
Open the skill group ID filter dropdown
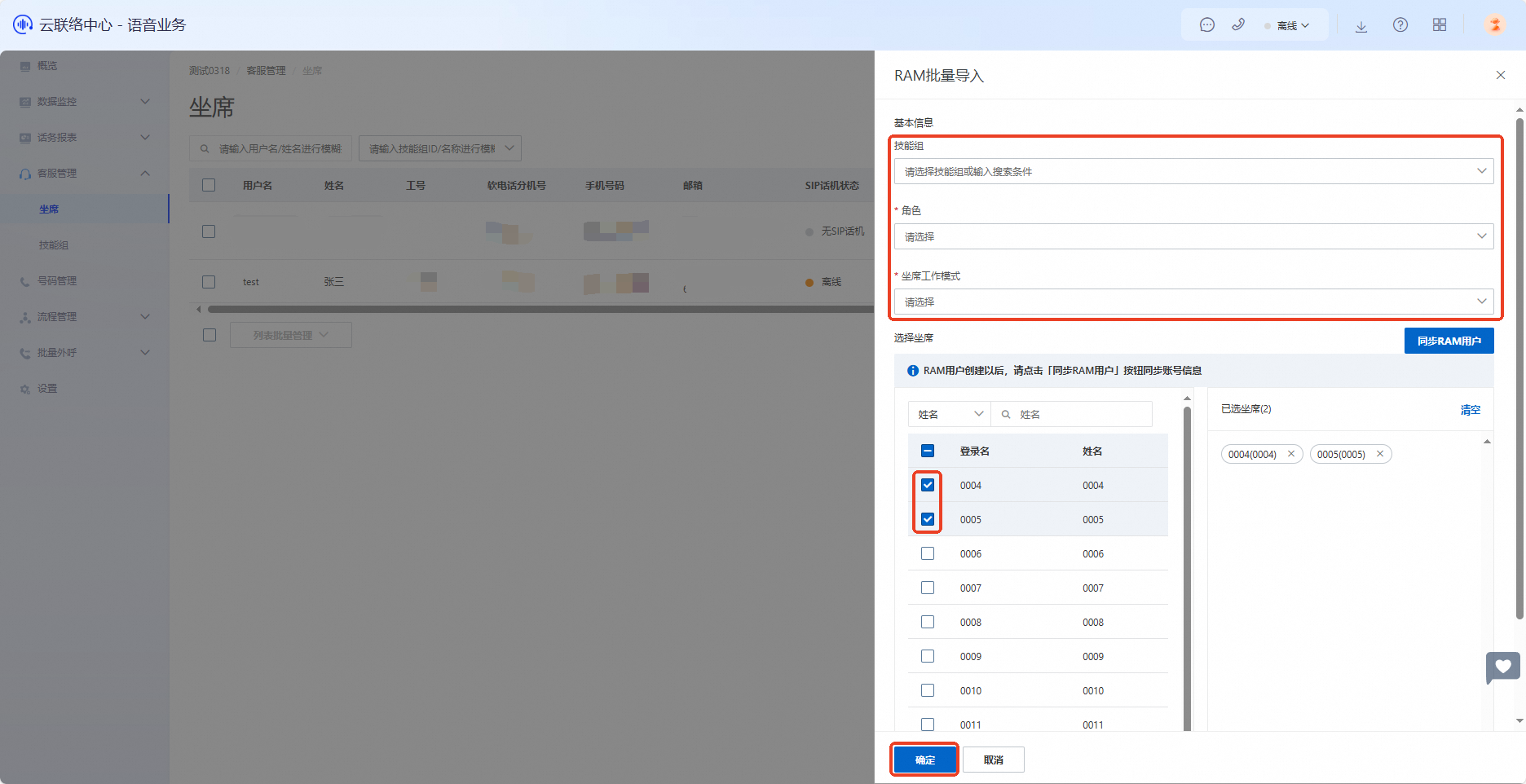(x=440, y=148)
